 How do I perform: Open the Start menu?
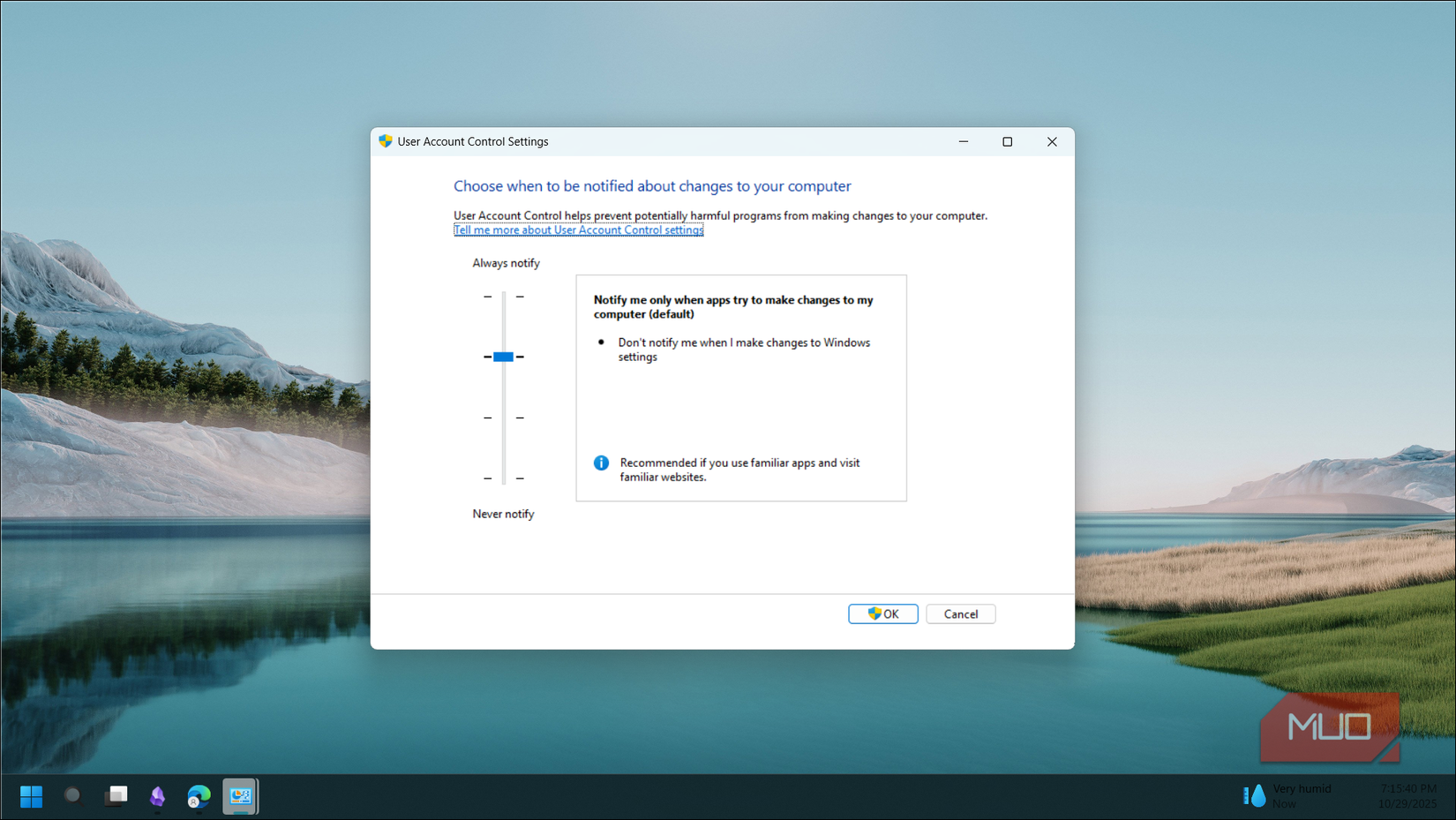pos(31,796)
